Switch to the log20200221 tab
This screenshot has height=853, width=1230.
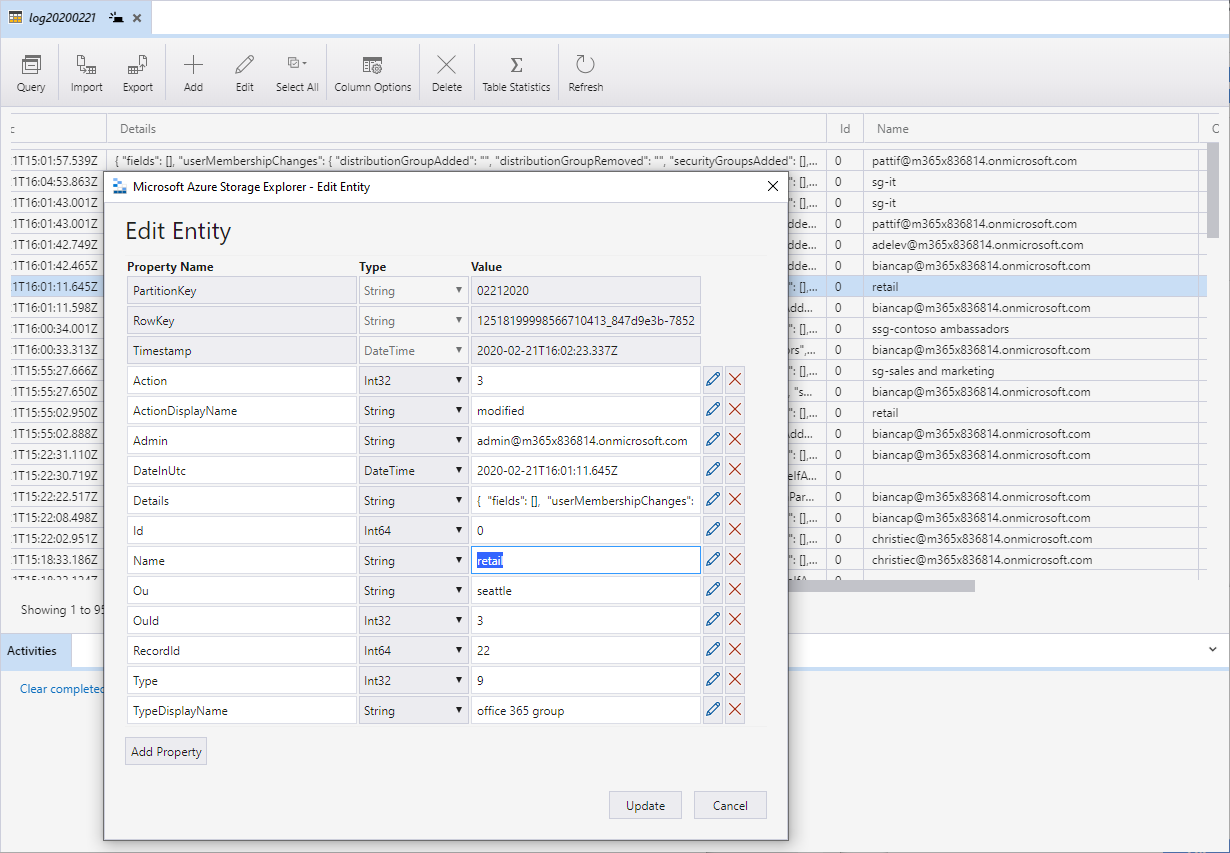(62, 18)
